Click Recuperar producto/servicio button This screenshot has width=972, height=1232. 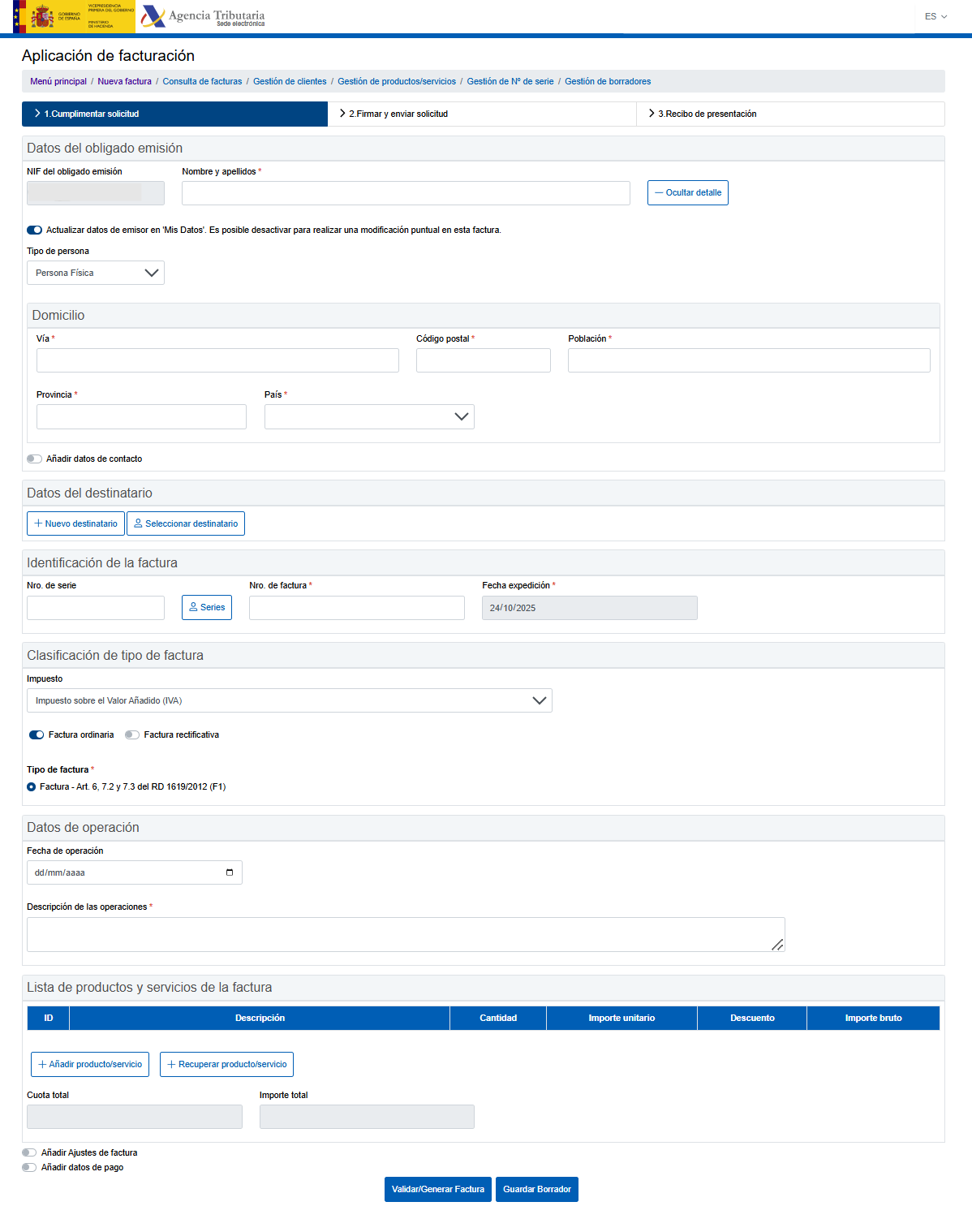(x=226, y=1064)
